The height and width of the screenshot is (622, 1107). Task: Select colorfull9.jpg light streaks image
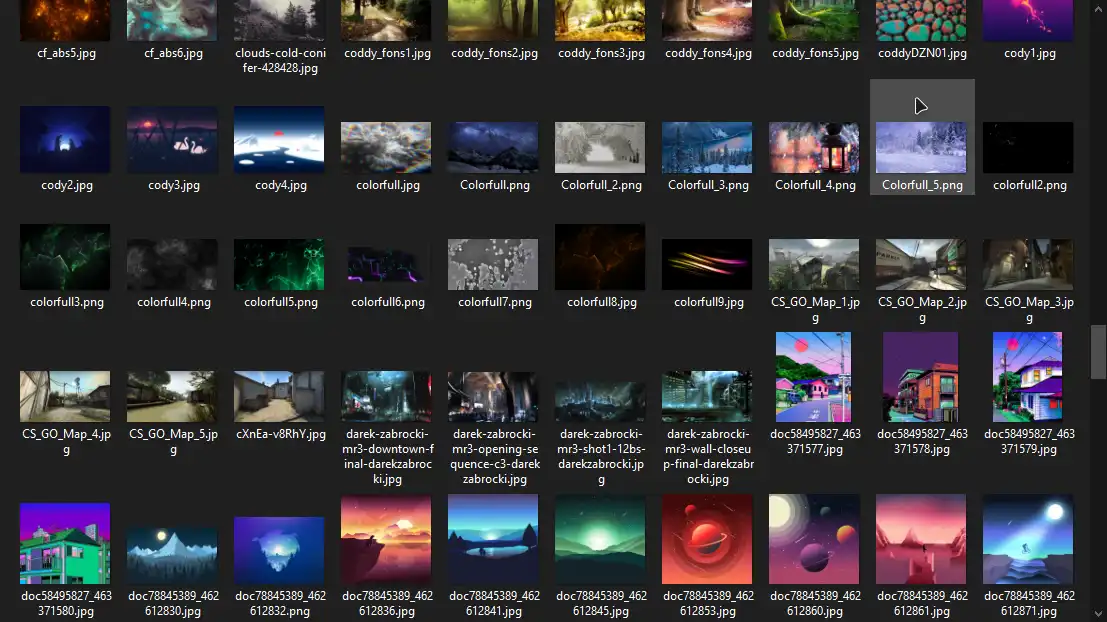707,264
